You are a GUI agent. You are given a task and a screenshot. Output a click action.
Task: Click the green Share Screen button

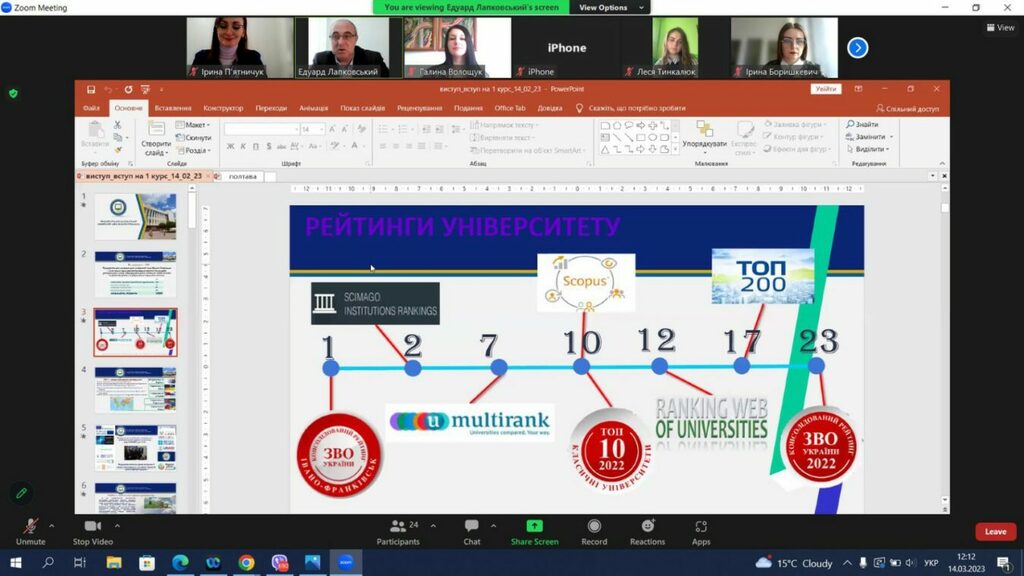click(534, 530)
